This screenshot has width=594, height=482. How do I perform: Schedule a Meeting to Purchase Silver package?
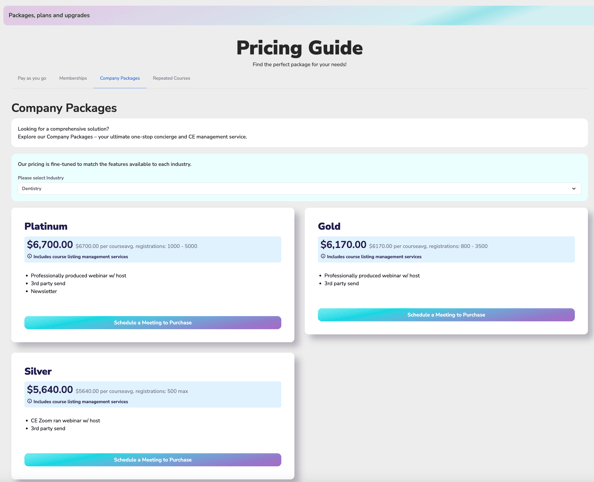tap(153, 460)
